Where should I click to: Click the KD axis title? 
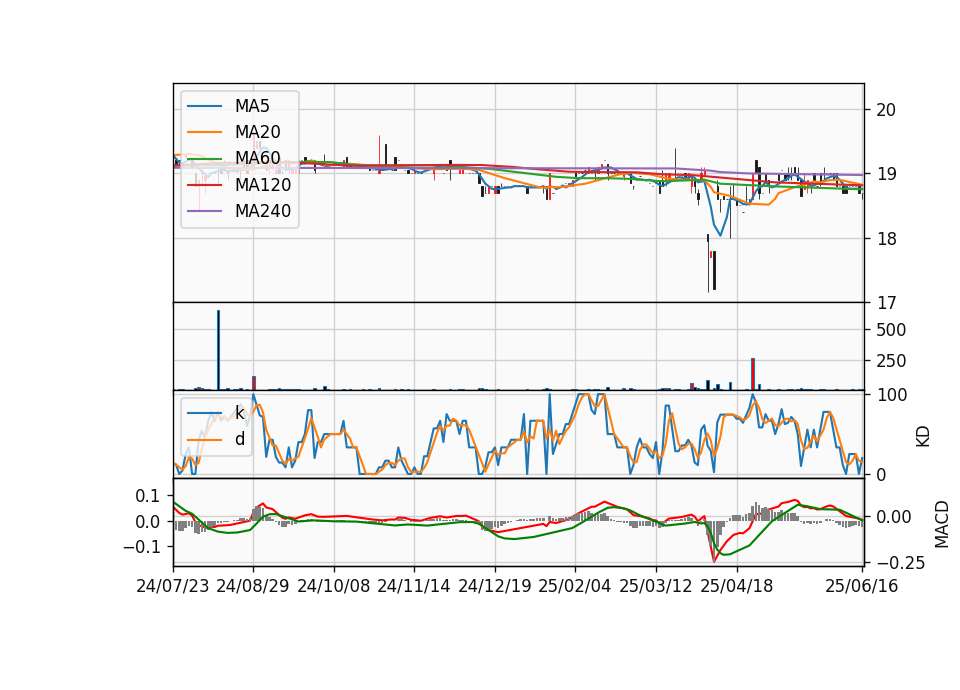(x=923, y=437)
